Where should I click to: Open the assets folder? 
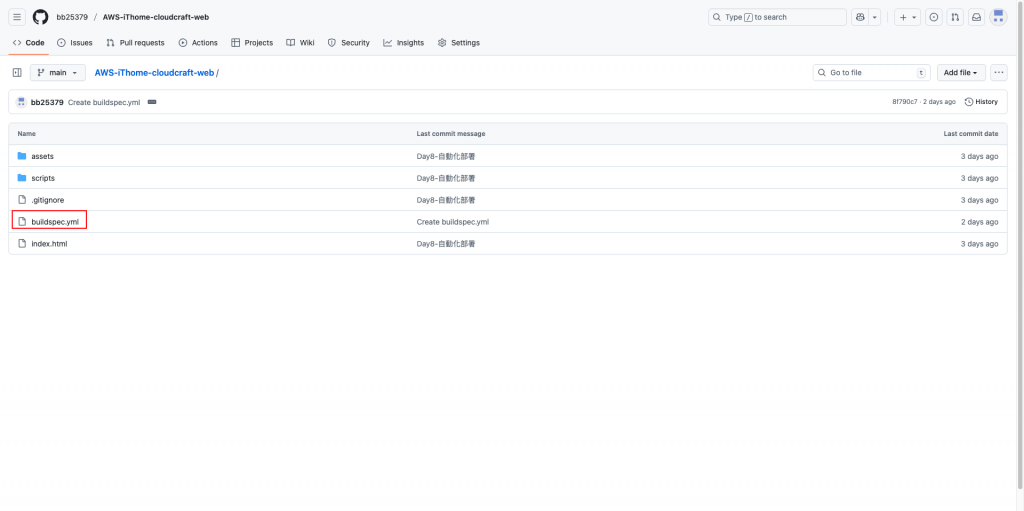[42, 156]
